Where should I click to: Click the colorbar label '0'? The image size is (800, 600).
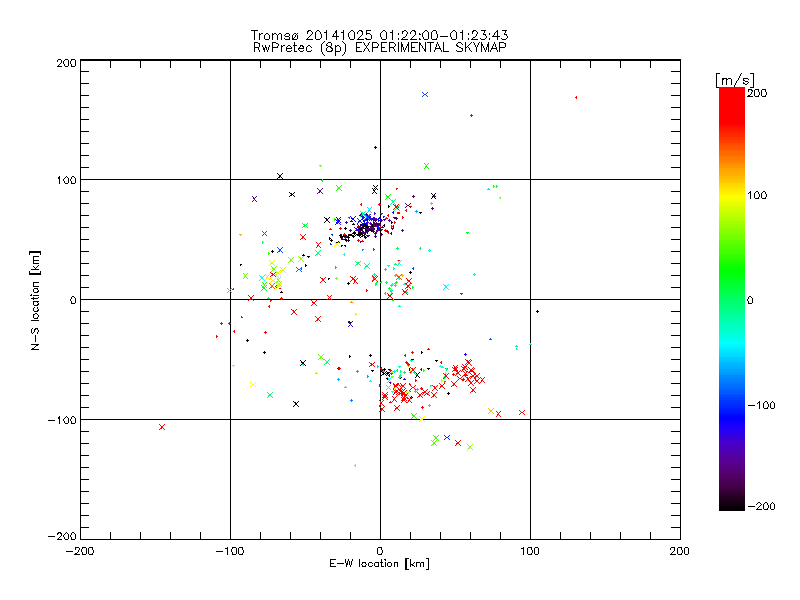click(750, 301)
